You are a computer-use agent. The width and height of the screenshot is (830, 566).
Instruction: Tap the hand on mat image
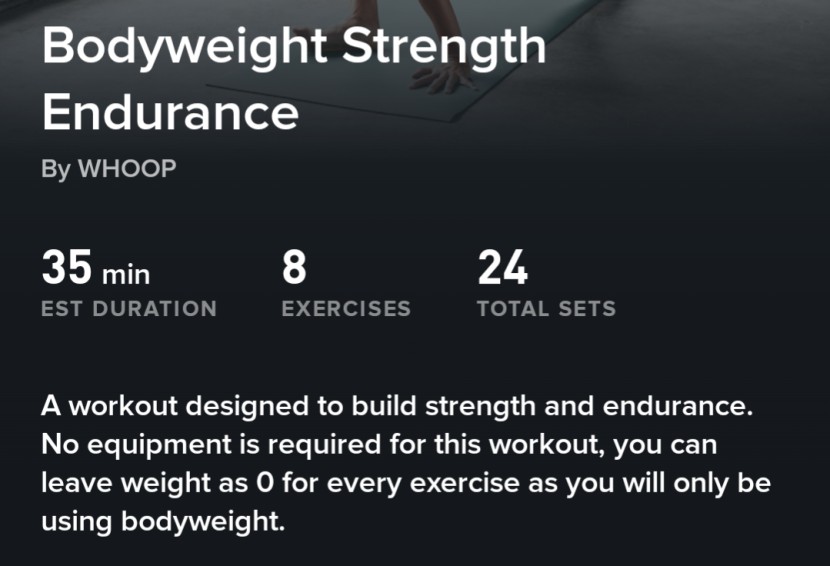(445, 78)
